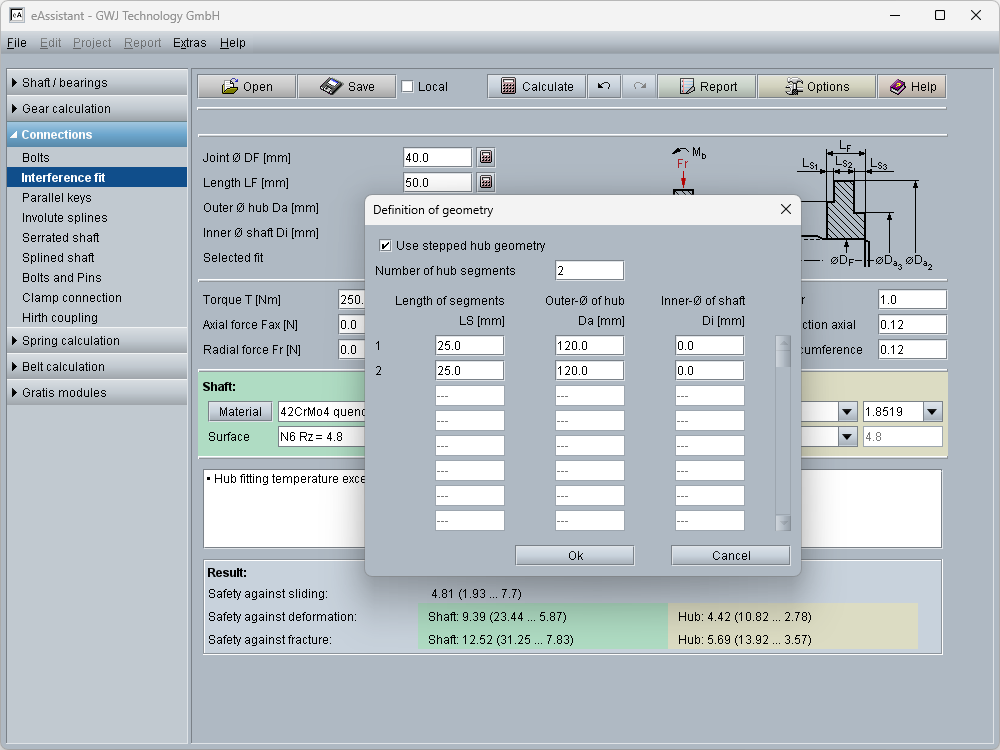Open the Options toolbar button

(x=816, y=87)
